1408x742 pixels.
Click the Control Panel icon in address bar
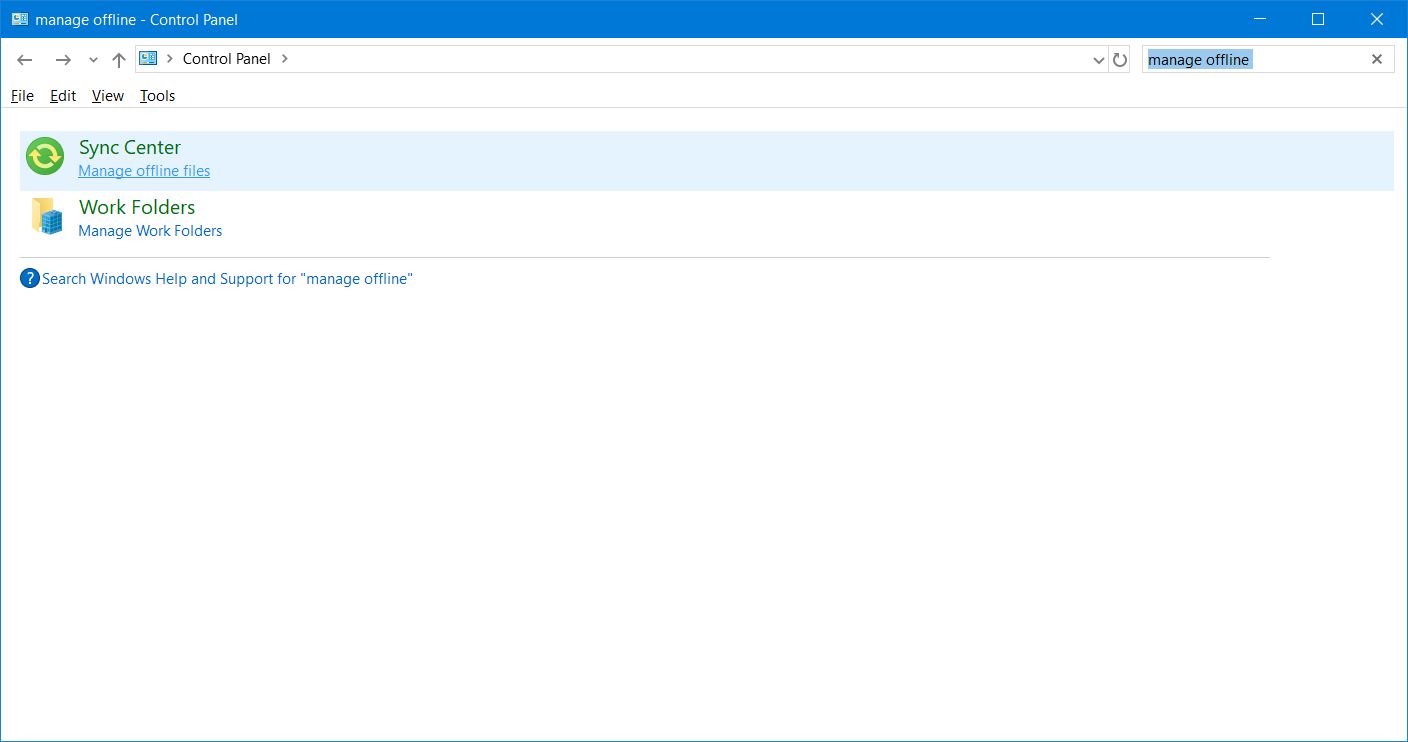click(x=149, y=59)
